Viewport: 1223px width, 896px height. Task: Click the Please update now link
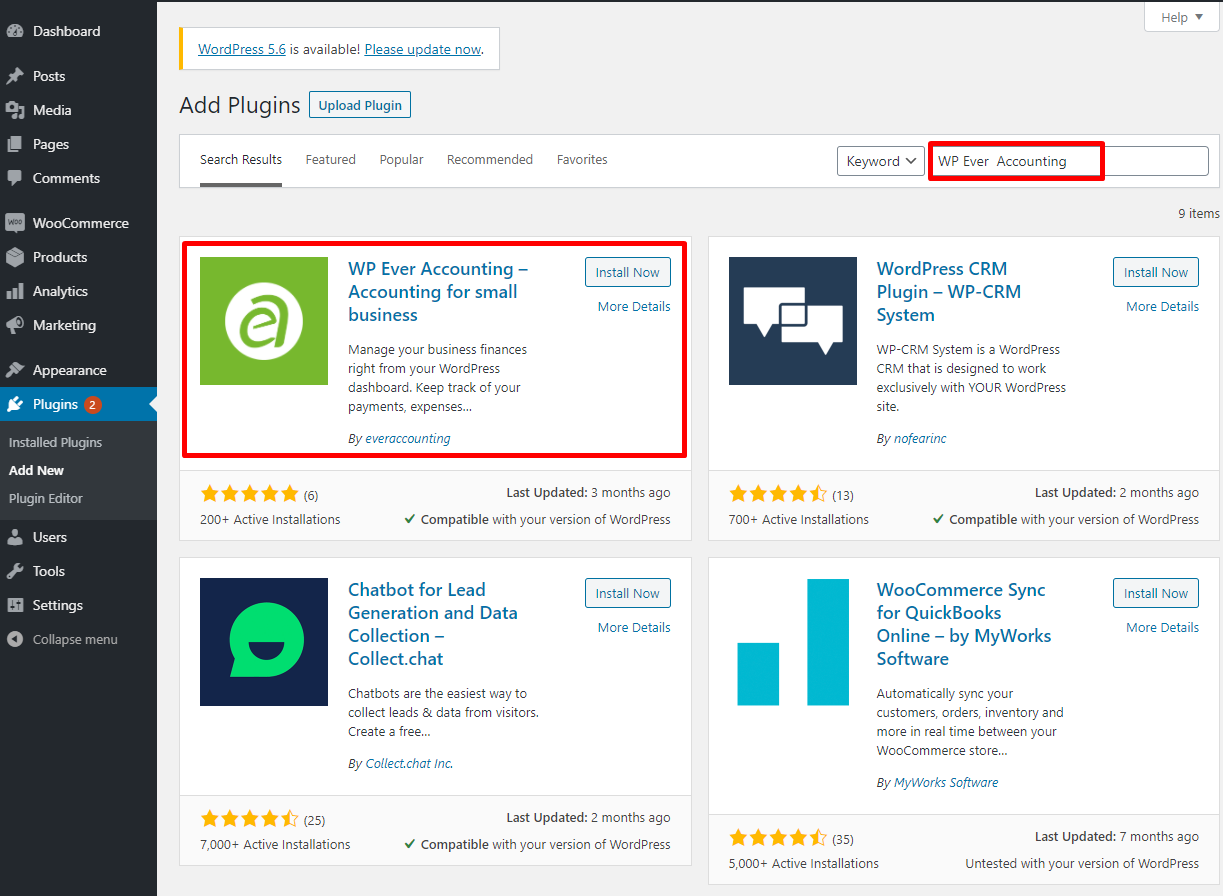tap(423, 49)
